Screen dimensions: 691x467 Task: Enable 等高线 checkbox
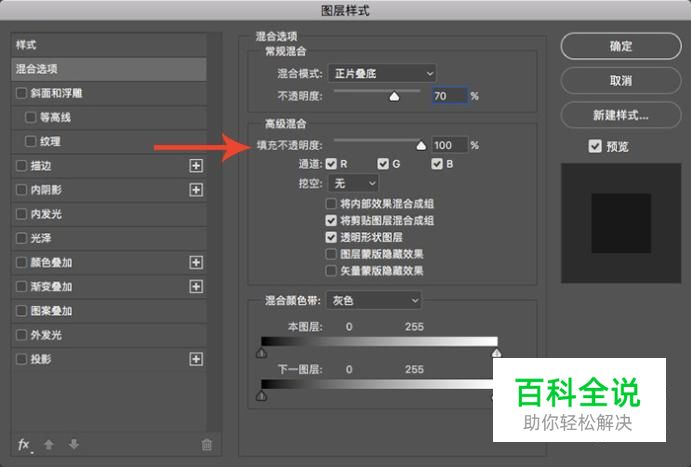coord(30,117)
